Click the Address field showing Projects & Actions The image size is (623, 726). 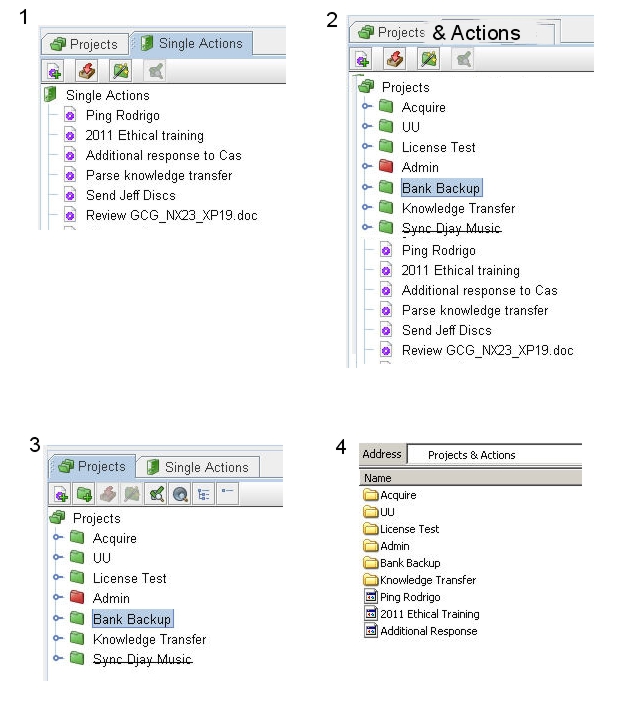[x=493, y=455]
